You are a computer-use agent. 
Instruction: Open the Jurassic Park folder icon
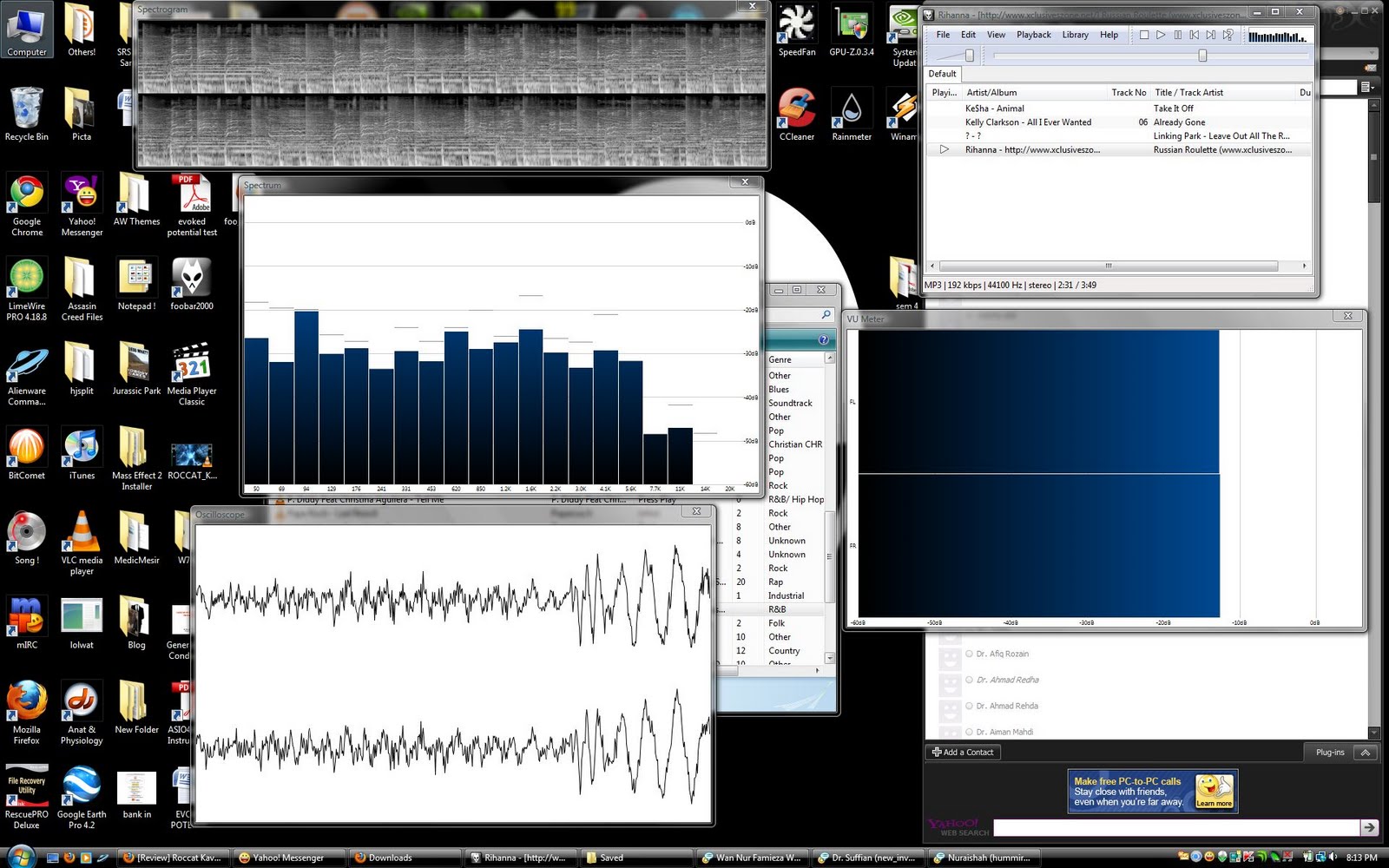[136, 369]
